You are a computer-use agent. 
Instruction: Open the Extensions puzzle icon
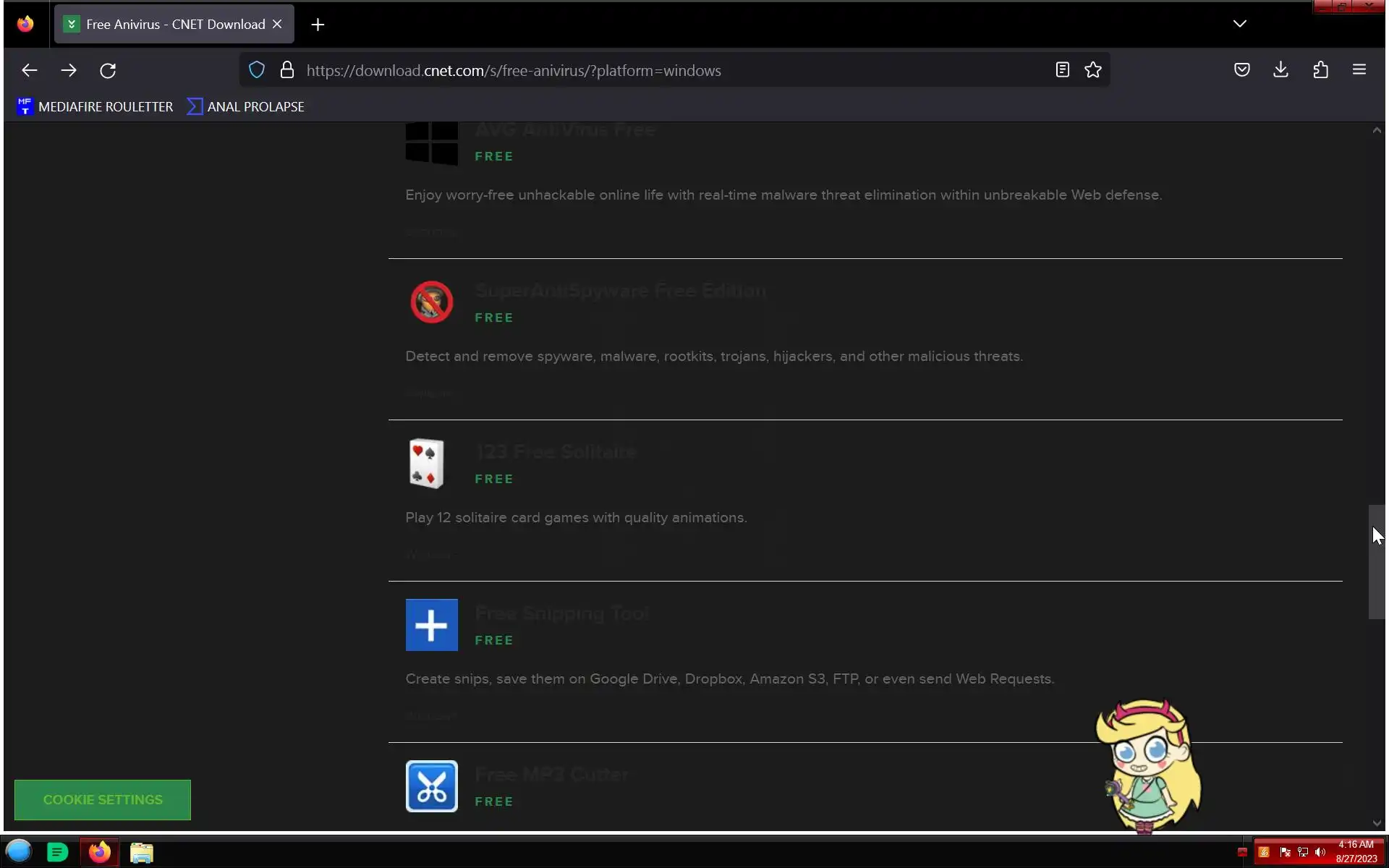point(1320,70)
